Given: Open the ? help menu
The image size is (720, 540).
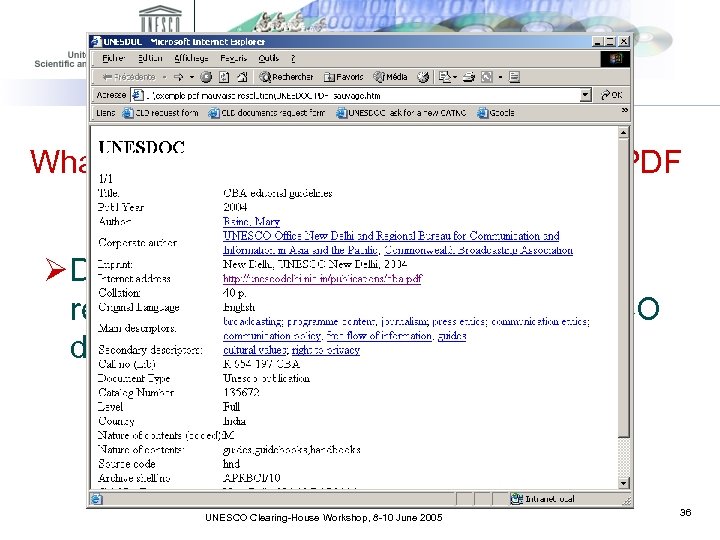Looking at the screenshot, I should pyautogui.click(x=293, y=58).
